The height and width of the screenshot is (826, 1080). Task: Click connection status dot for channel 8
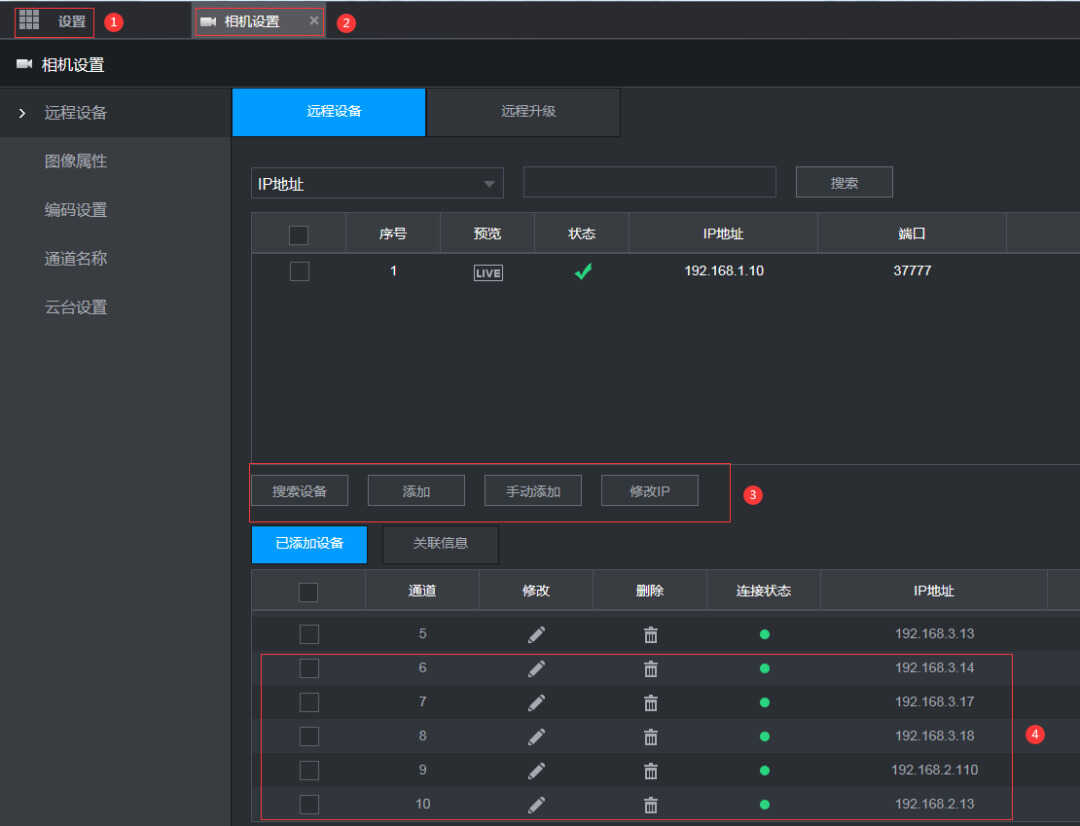coord(765,736)
